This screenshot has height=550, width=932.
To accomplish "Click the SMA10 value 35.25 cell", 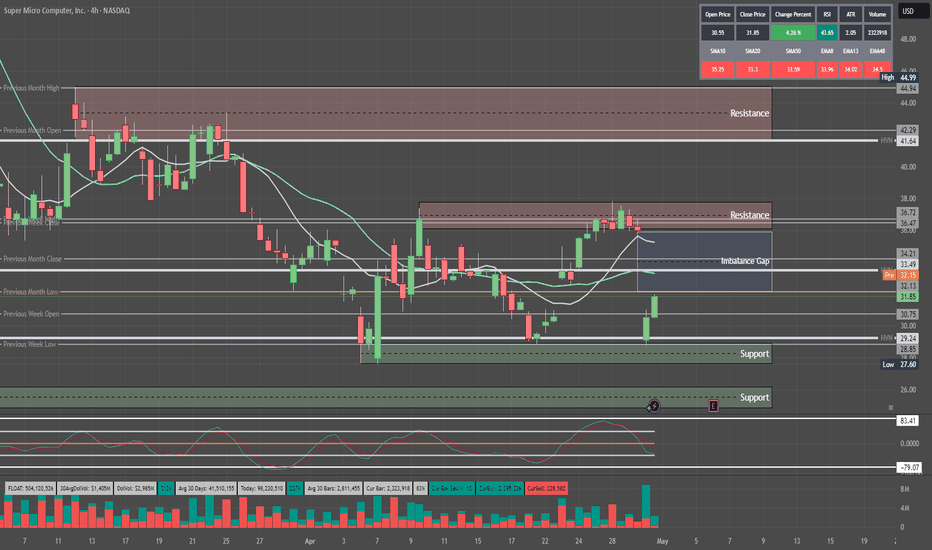I will click(717, 69).
